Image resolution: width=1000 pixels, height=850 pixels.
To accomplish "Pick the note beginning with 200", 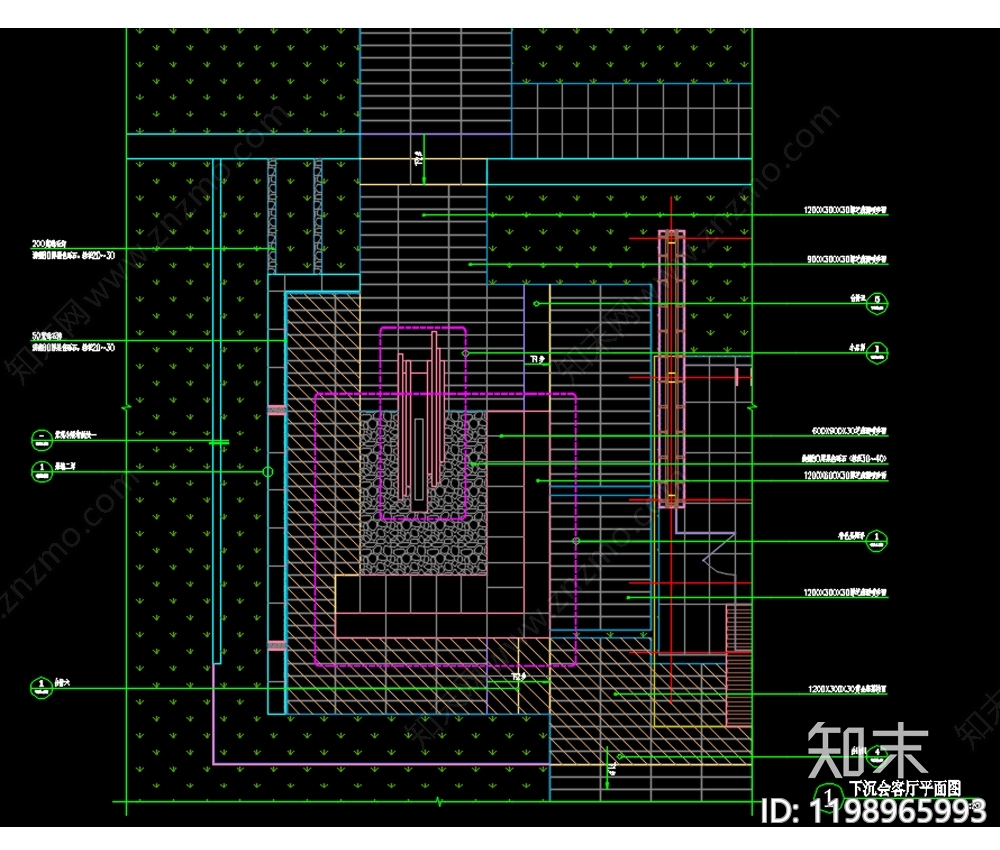I will click(x=73, y=250).
